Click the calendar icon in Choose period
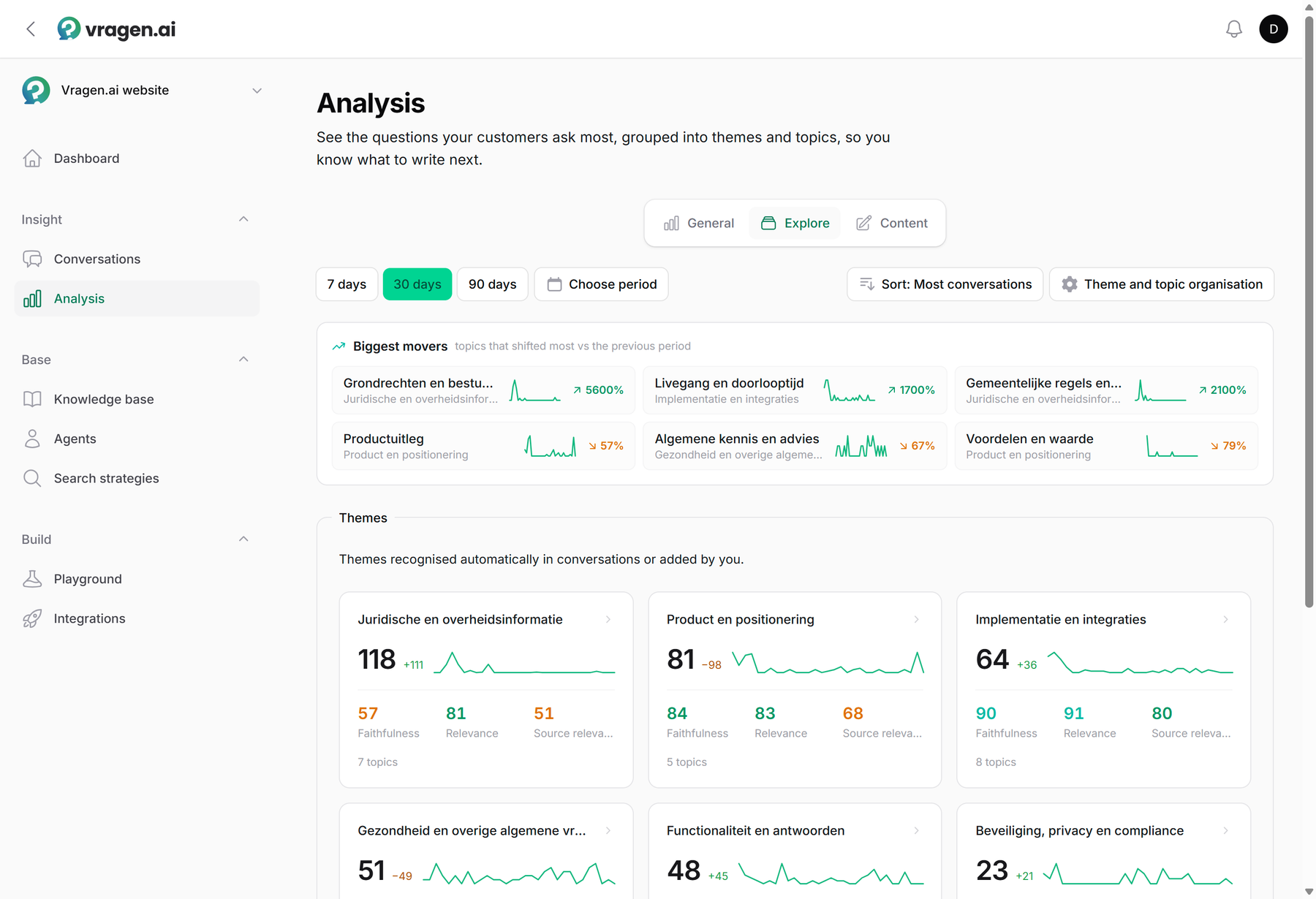This screenshot has width=1316, height=899. click(555, 284)
